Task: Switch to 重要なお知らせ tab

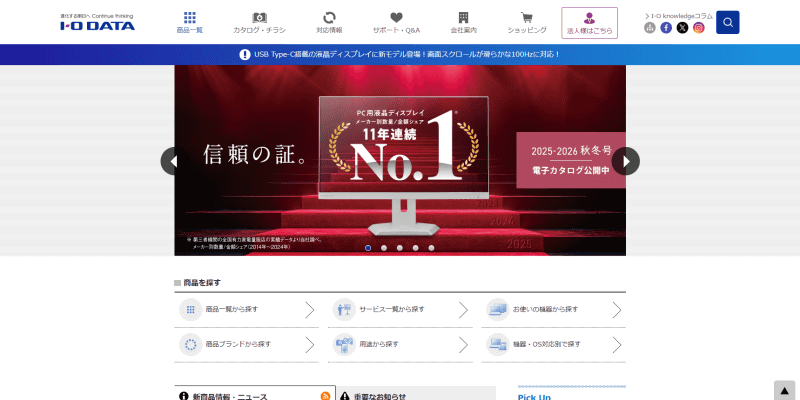Action: click(416, 393)
